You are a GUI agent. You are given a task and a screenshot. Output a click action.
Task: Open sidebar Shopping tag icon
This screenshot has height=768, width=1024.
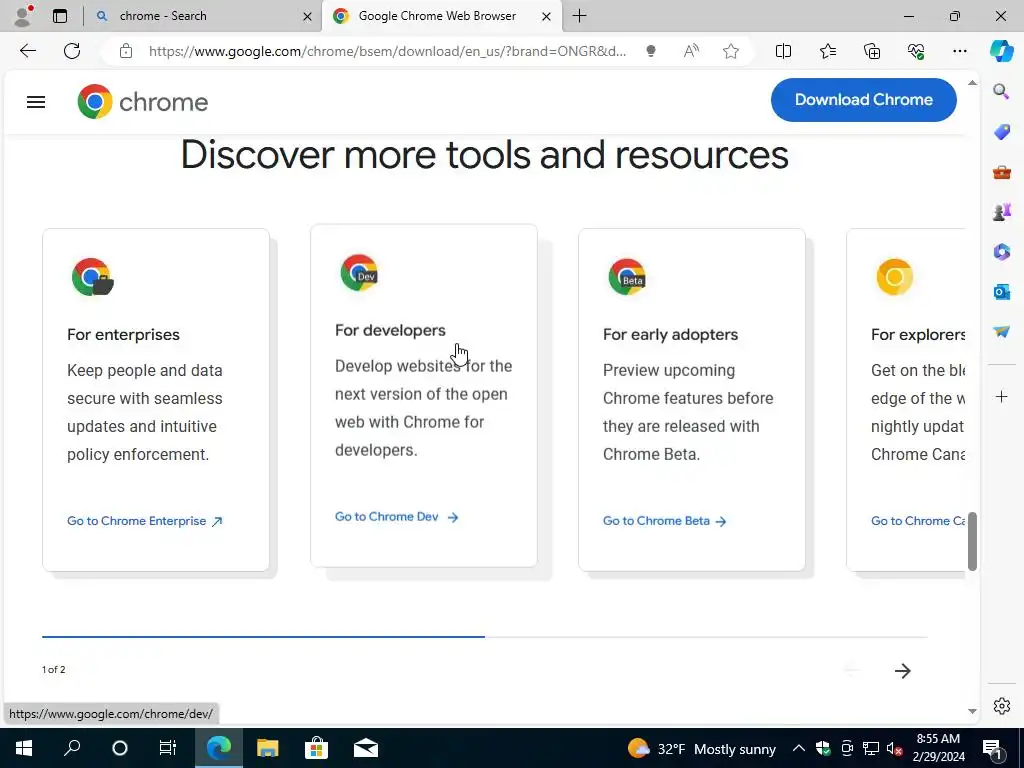click(1001, 132)
